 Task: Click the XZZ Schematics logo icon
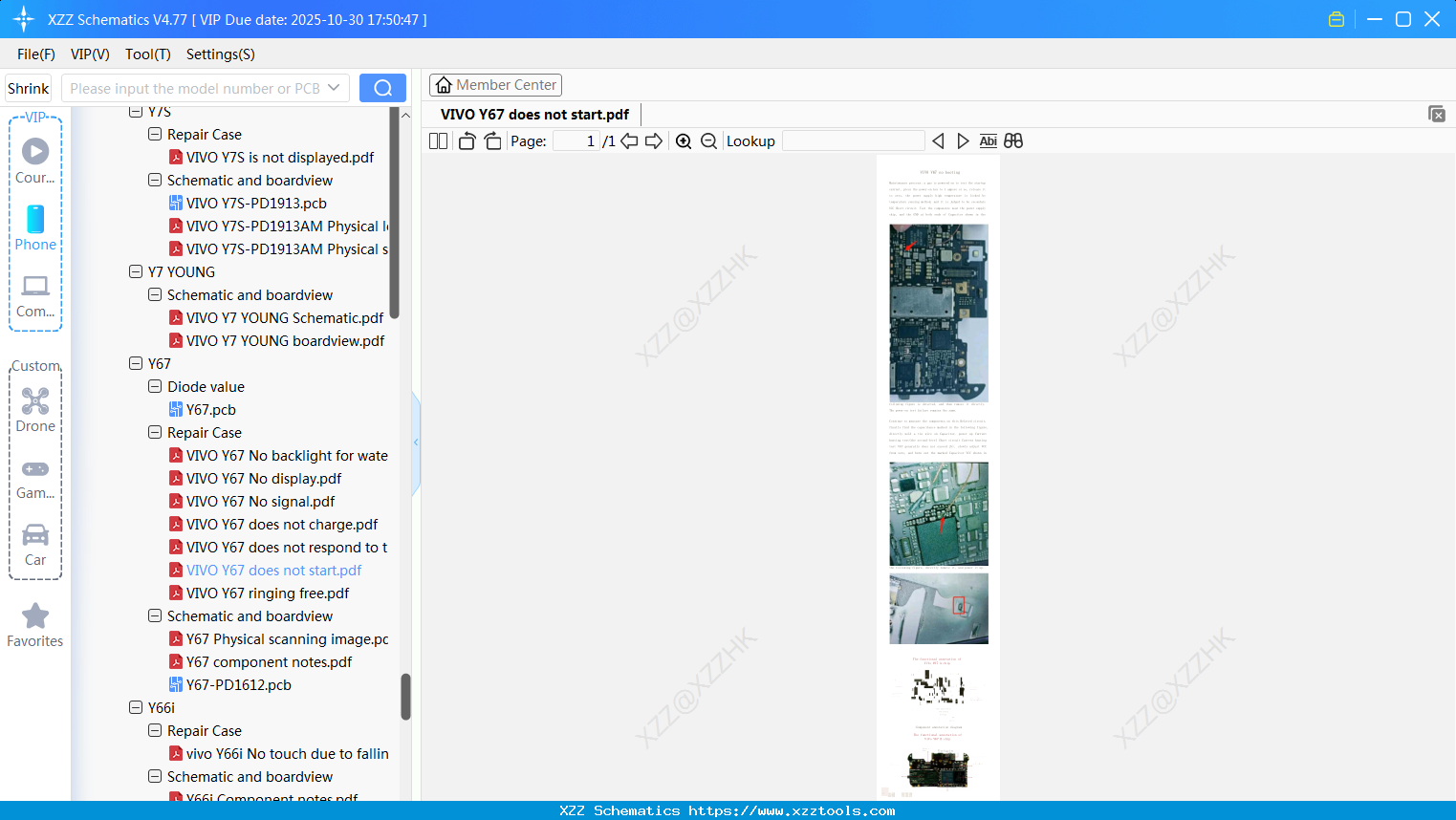pos(24,19)
